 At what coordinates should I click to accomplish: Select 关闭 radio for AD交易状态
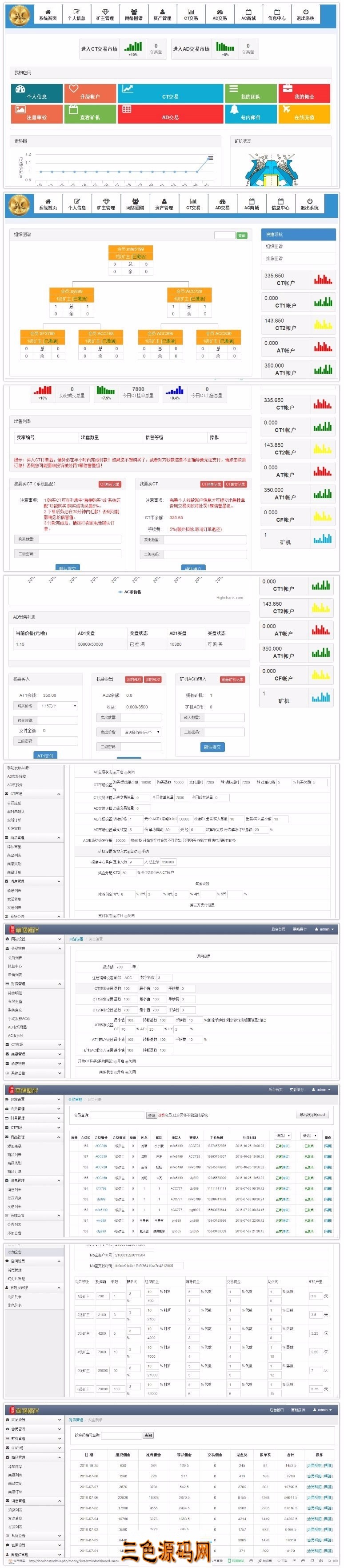126,772
